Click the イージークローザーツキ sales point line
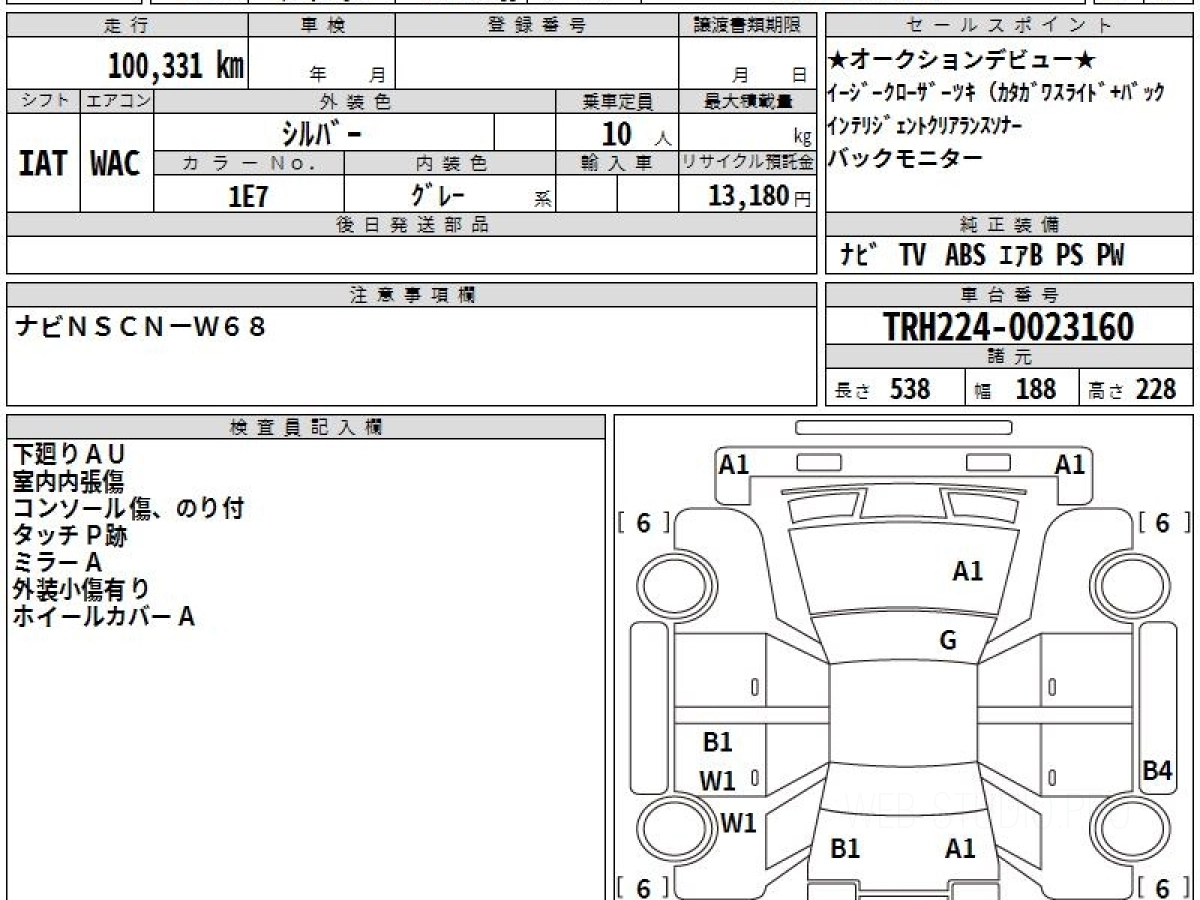Image resolution: width=1200 pixels, height=900 pixels. click(996, 93)
